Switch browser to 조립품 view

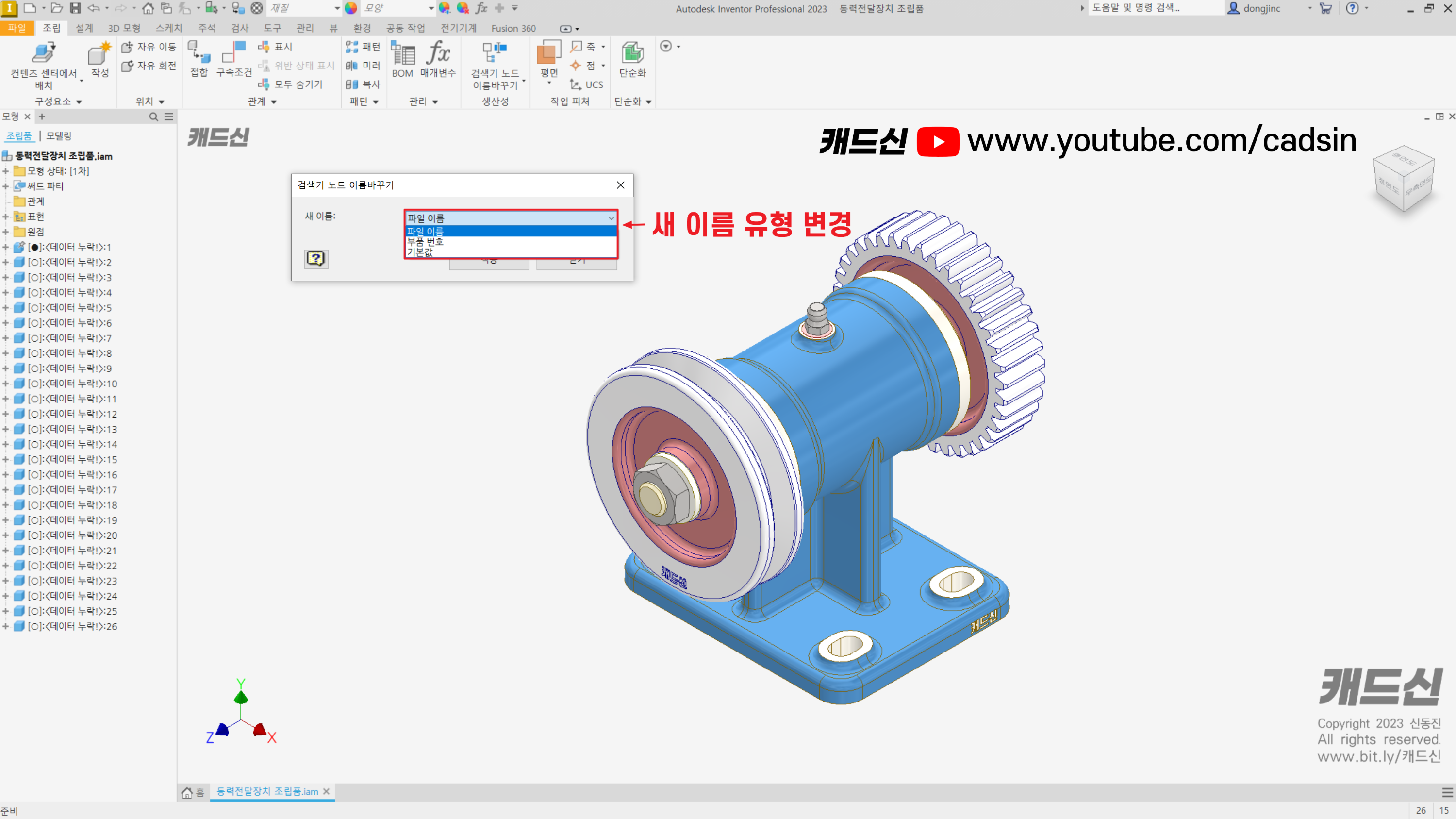click(x=19, y=135)
